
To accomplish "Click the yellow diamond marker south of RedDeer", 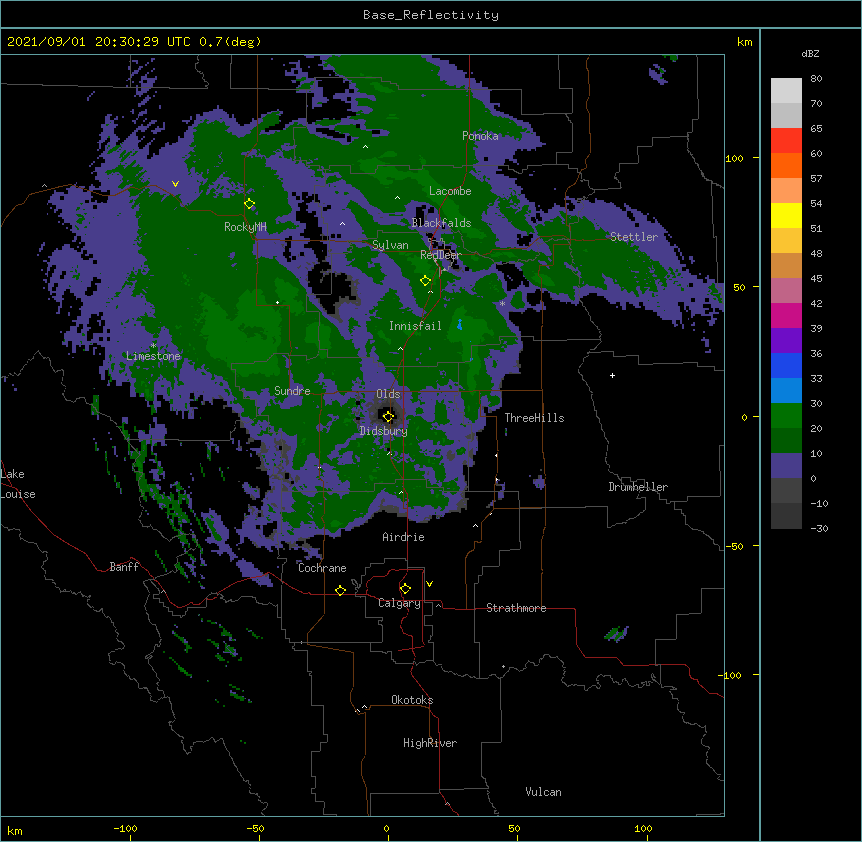I will (x=426, y=281).
